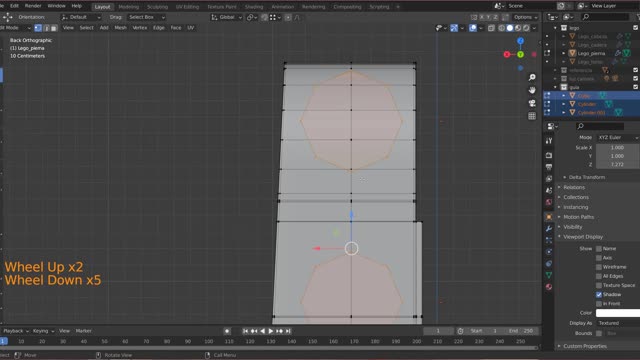The height and width of the screenshot is (360, 640).
Task: Toggle camera view icon
Action: [532, 103]
